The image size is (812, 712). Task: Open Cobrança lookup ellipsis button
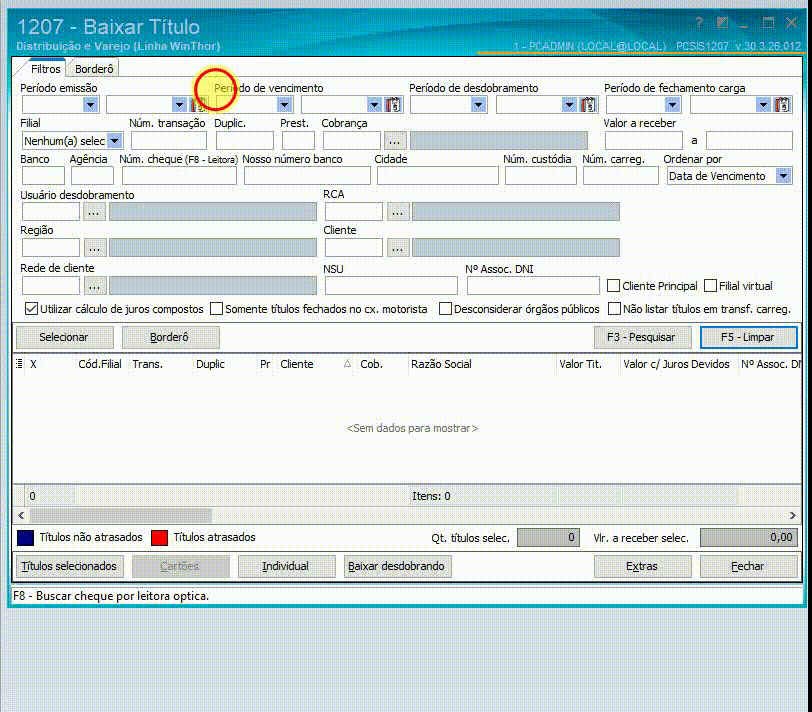(395, 141)
